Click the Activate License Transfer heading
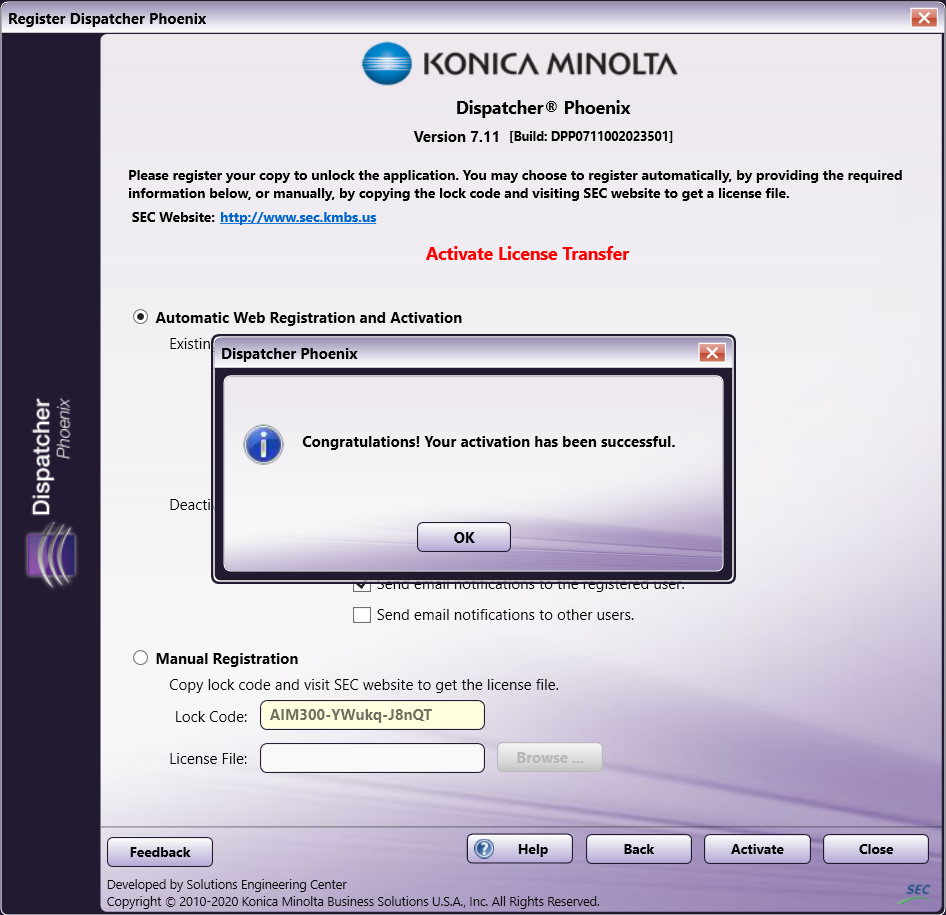 (x=527, y=254)
